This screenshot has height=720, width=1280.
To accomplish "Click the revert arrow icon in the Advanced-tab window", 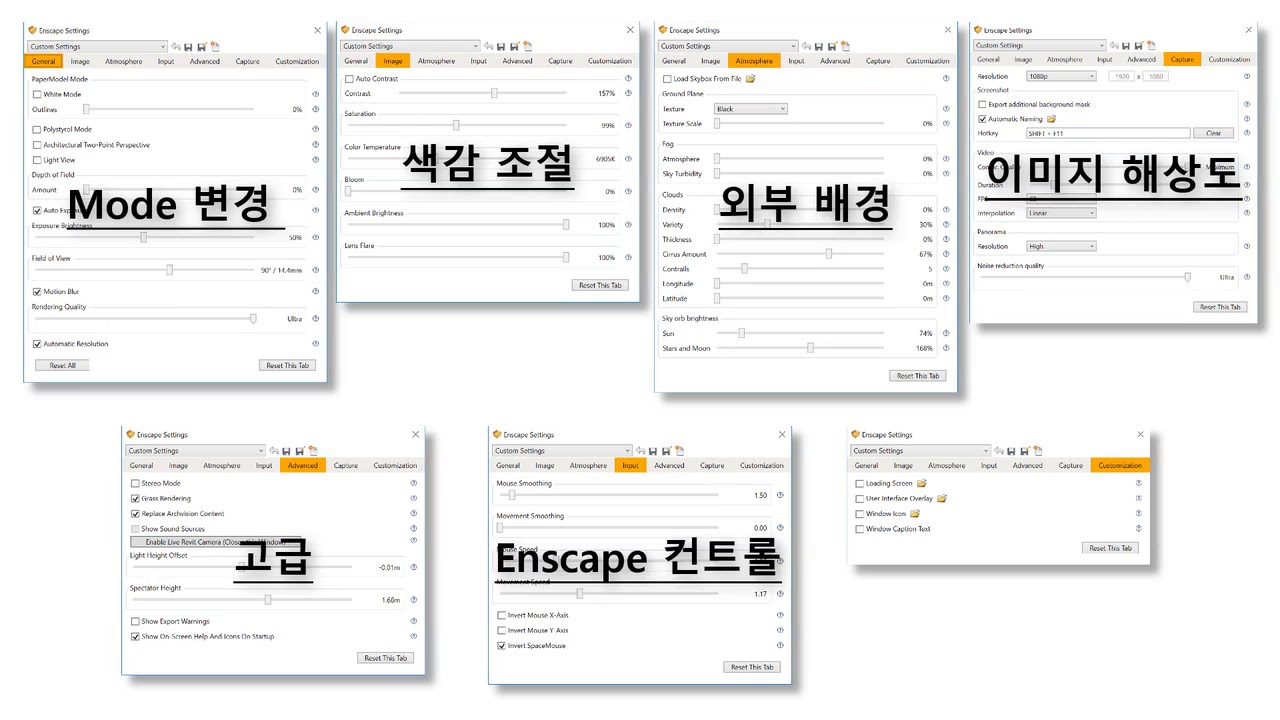I will tap(273, 450).
